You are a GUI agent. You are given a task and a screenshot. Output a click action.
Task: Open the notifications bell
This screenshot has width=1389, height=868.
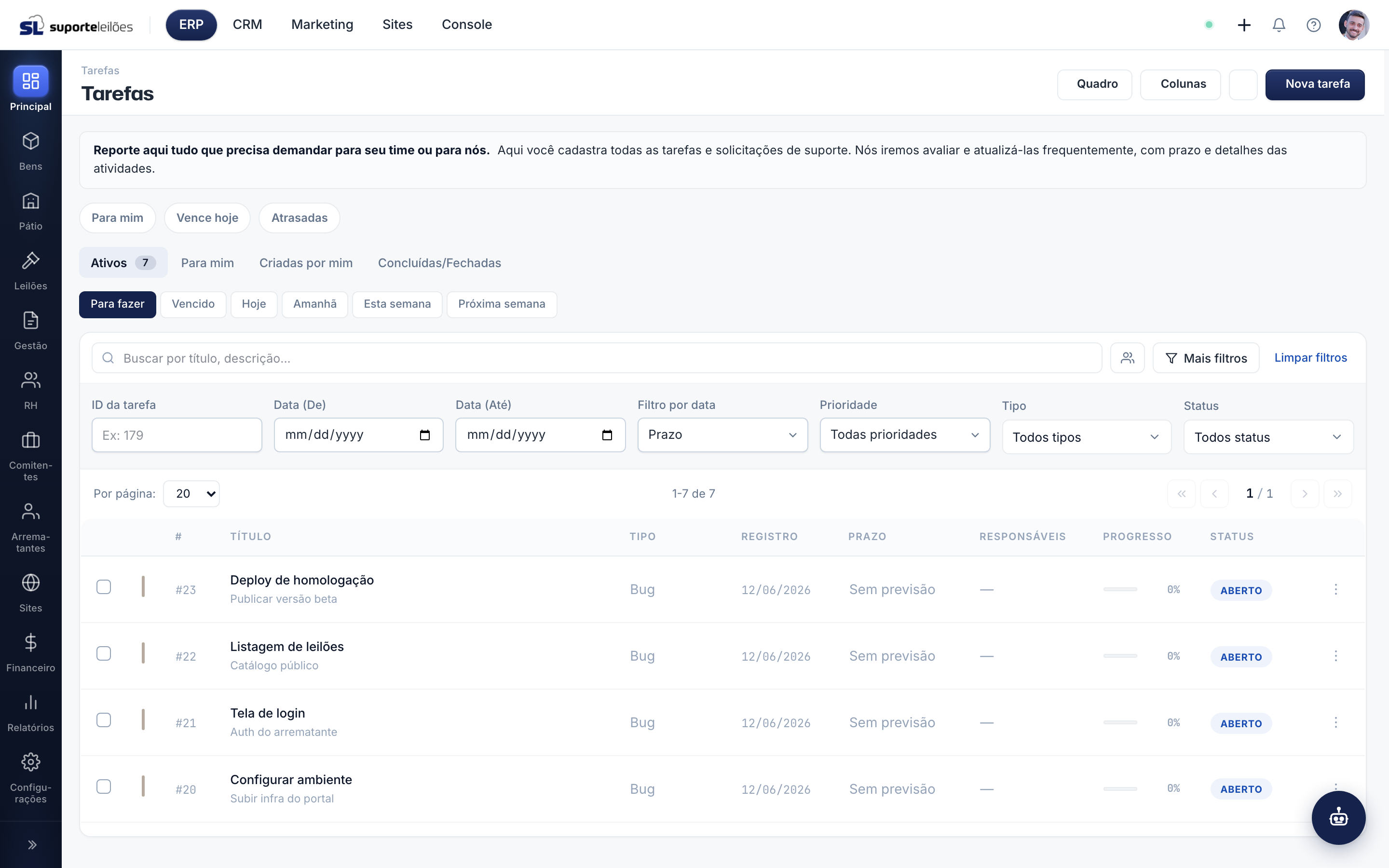1279,25
